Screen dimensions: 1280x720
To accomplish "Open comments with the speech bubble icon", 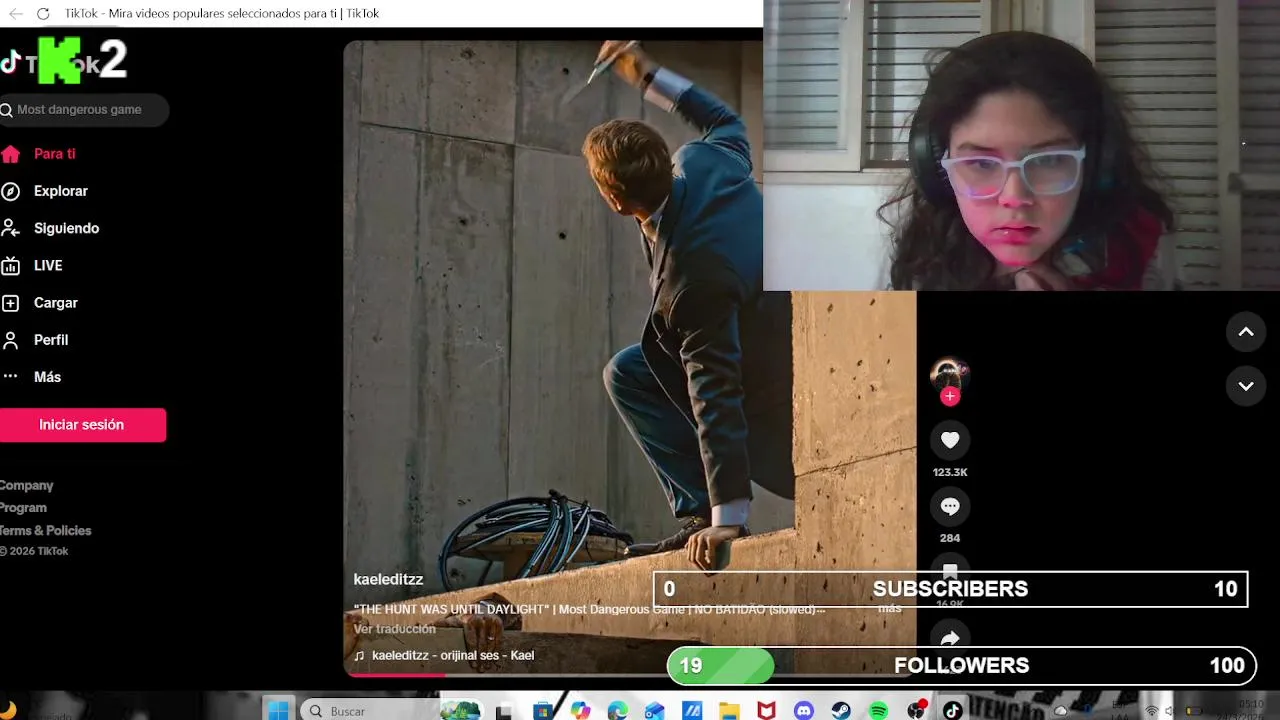I will pos(950,506).
